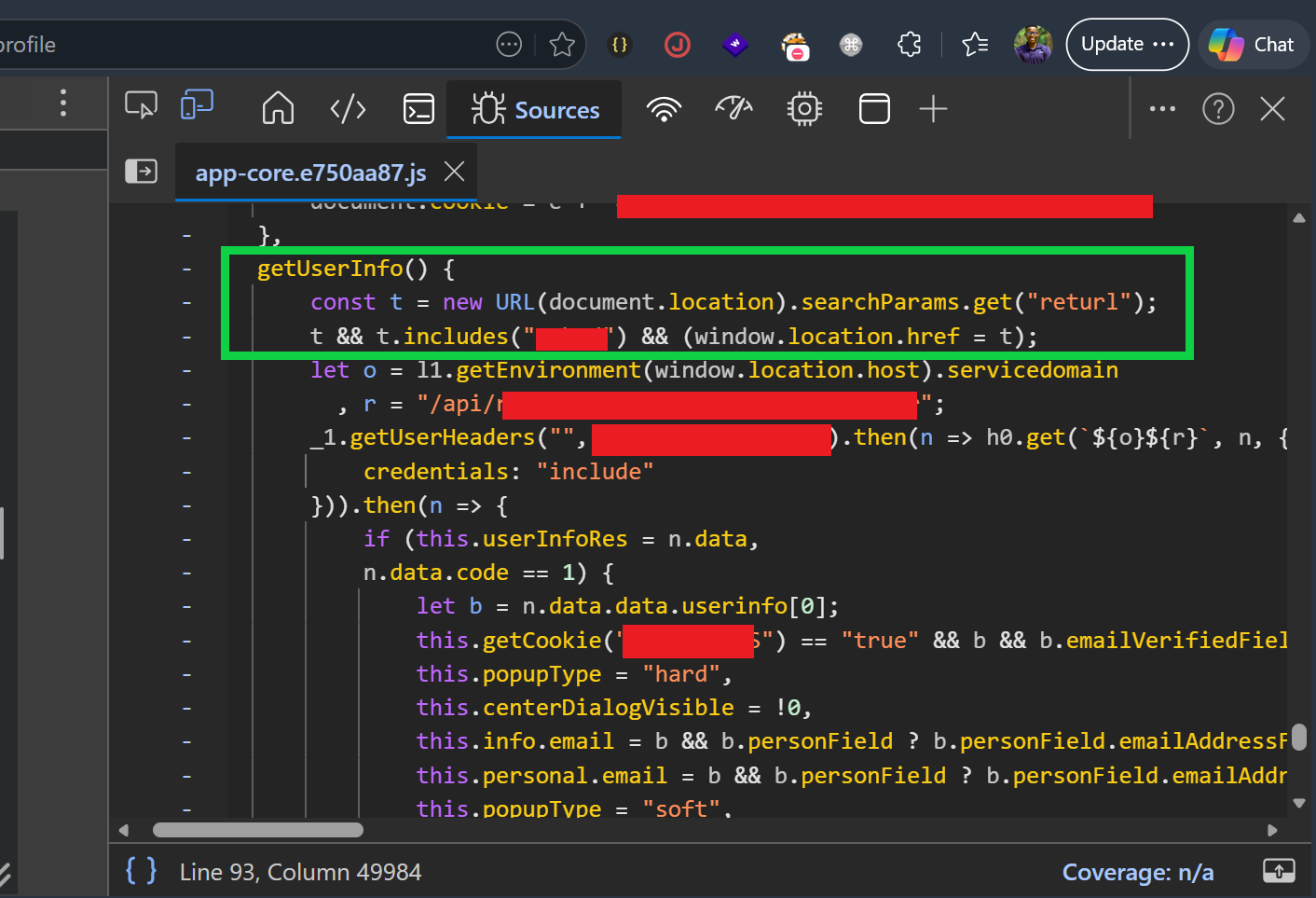Click the red J extension icon
Screen dimensions: 1316x898
point(678,44)
